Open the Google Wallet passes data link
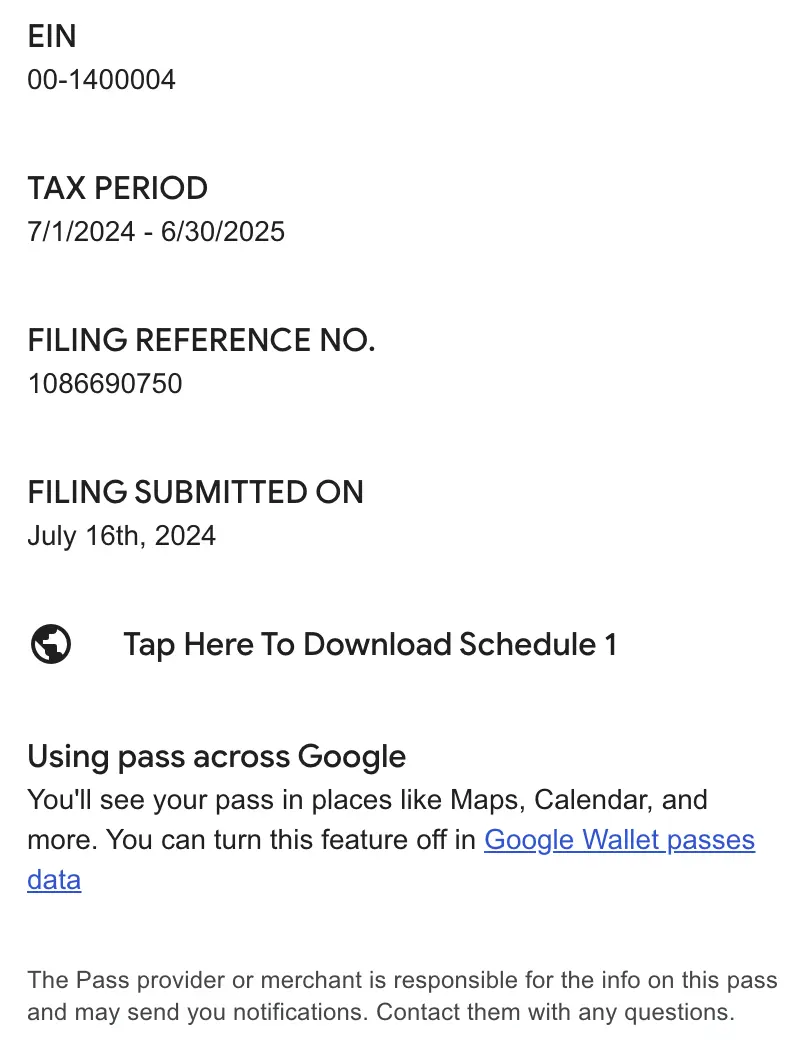 pos(619,840)
